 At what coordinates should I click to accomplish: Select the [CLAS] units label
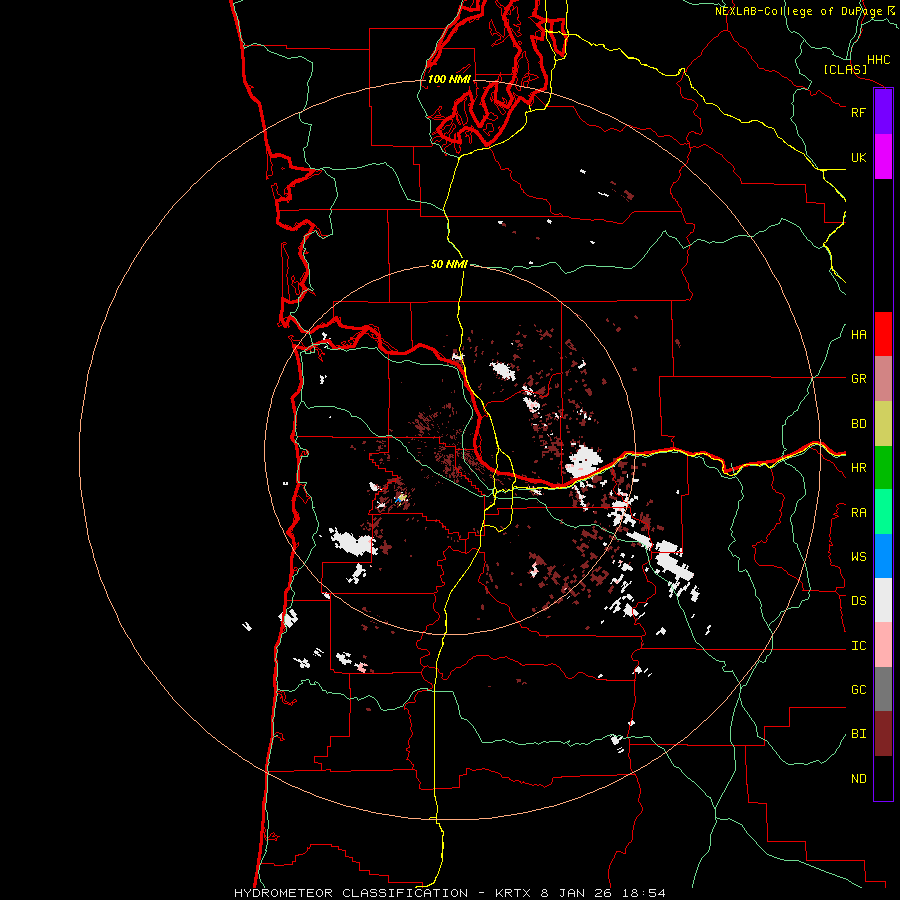click(x=845, y=69)
